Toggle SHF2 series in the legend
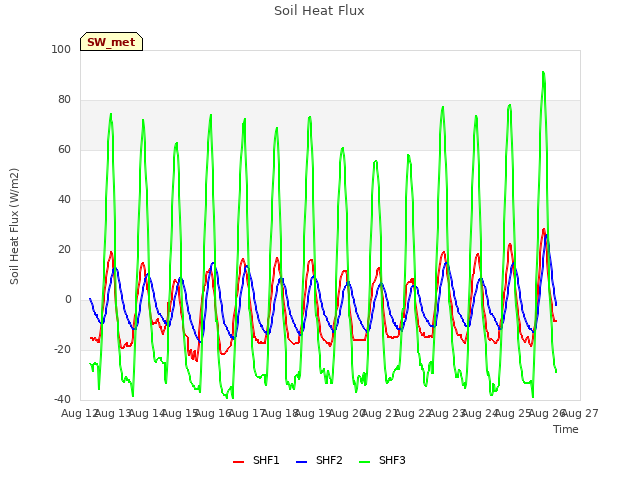Viewport: 640px width, 480px height. 319,461
